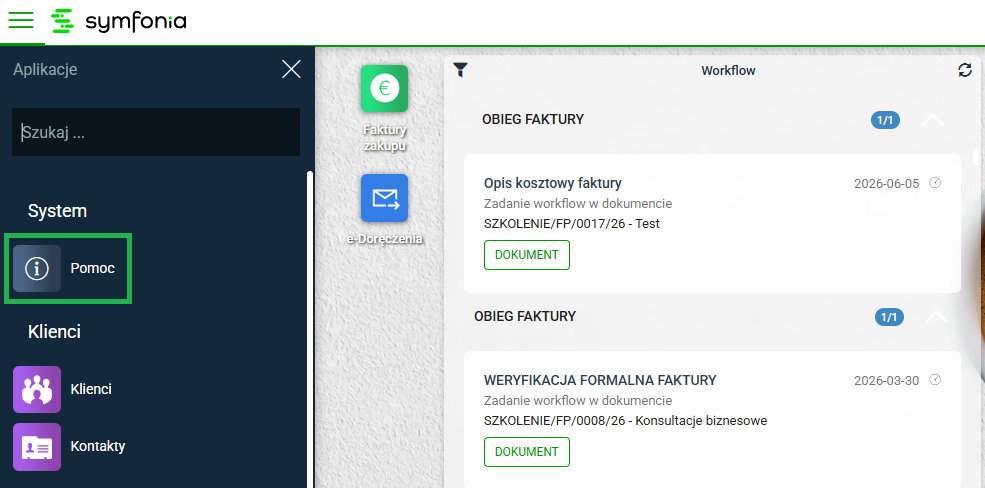The height and width of the screenshot is (488, 985).
Task: Collapse the second OBIEG FAKTURY section
Action: tap(937, 317)
